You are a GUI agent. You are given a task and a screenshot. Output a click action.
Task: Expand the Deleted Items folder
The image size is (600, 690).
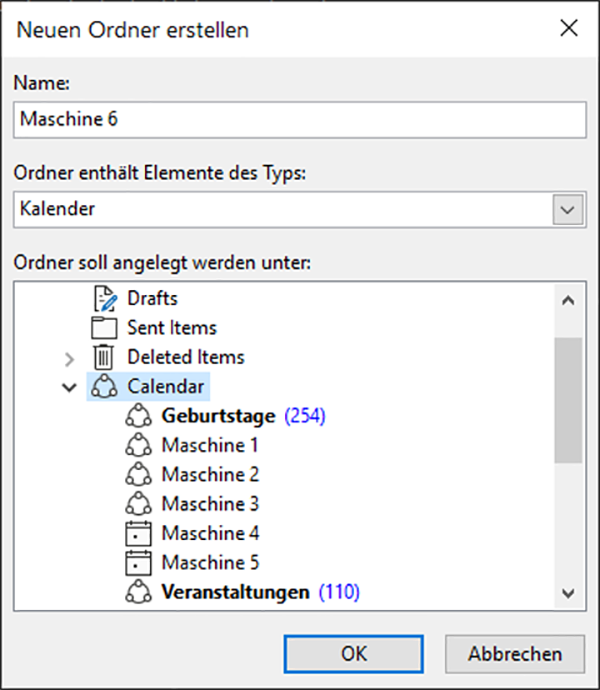point(69,358)
